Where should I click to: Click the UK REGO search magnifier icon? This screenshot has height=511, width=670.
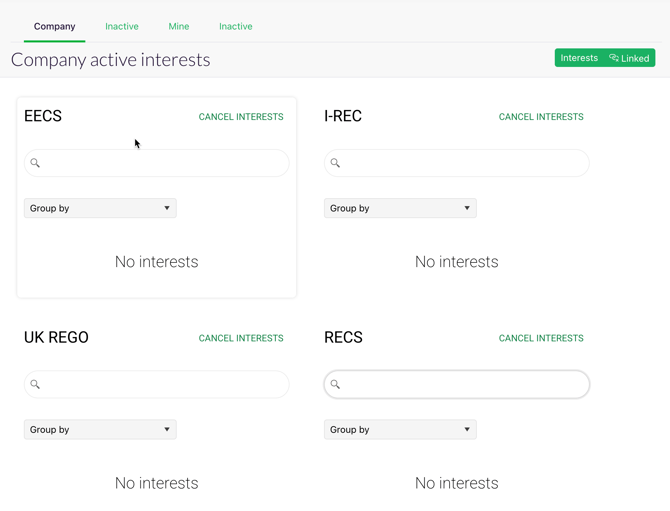[x=35, y=384]
